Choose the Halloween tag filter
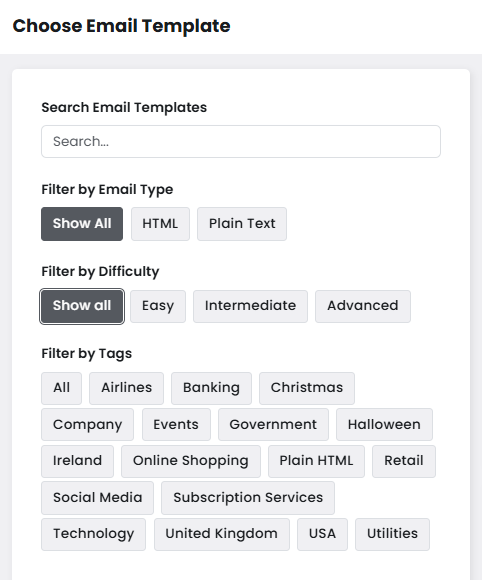Screen dimensions: 482x580 (x=384, y=425)
